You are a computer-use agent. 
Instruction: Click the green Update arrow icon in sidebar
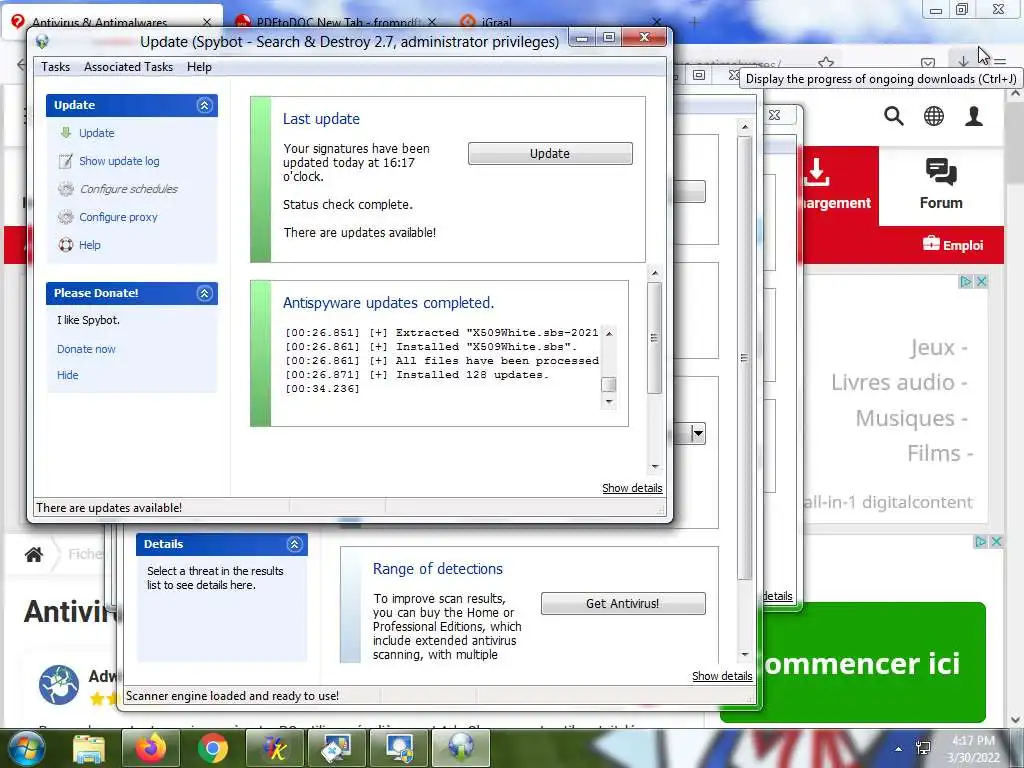[65, 133]
